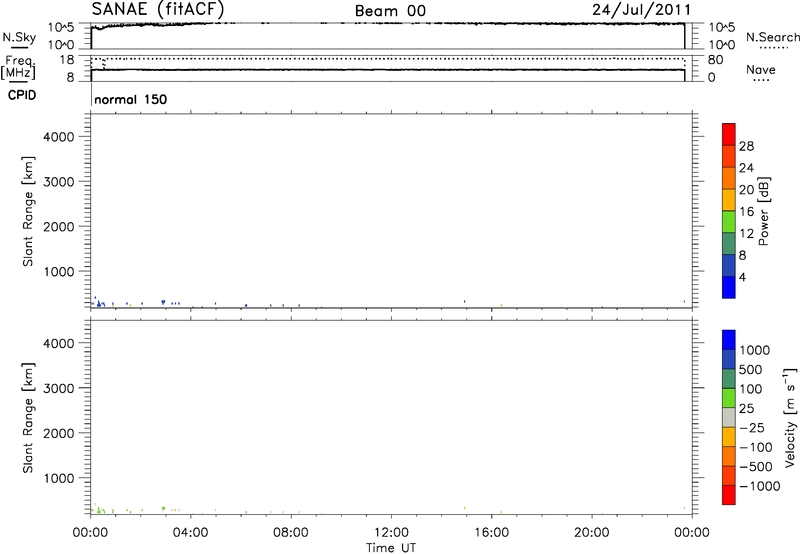Click the 80 tick label of the Nave axis
Image resolution: width=800 pixels, height=554 pixels.
click(715, 60)
